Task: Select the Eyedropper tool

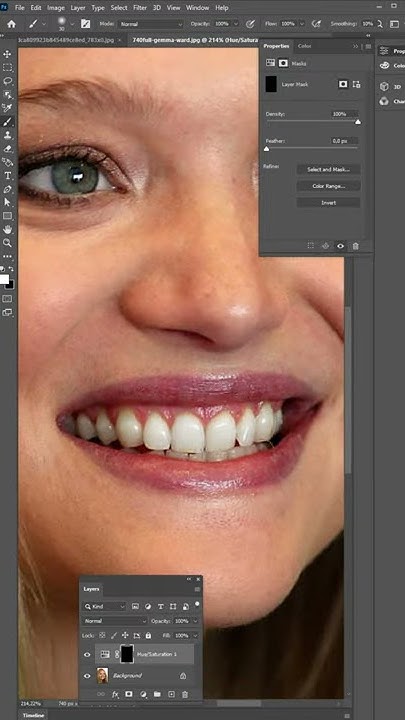Action: (x=8, y=108)
